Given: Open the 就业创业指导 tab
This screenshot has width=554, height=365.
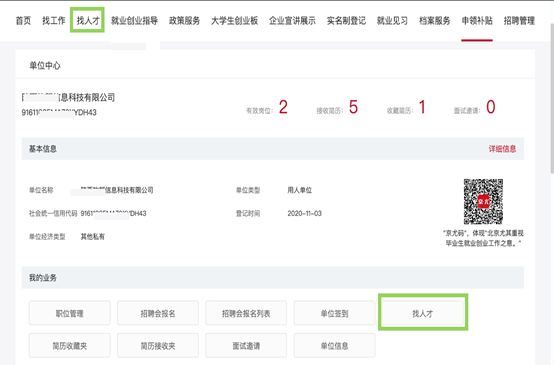Looking at the screenshot, I should click(134, 21).
